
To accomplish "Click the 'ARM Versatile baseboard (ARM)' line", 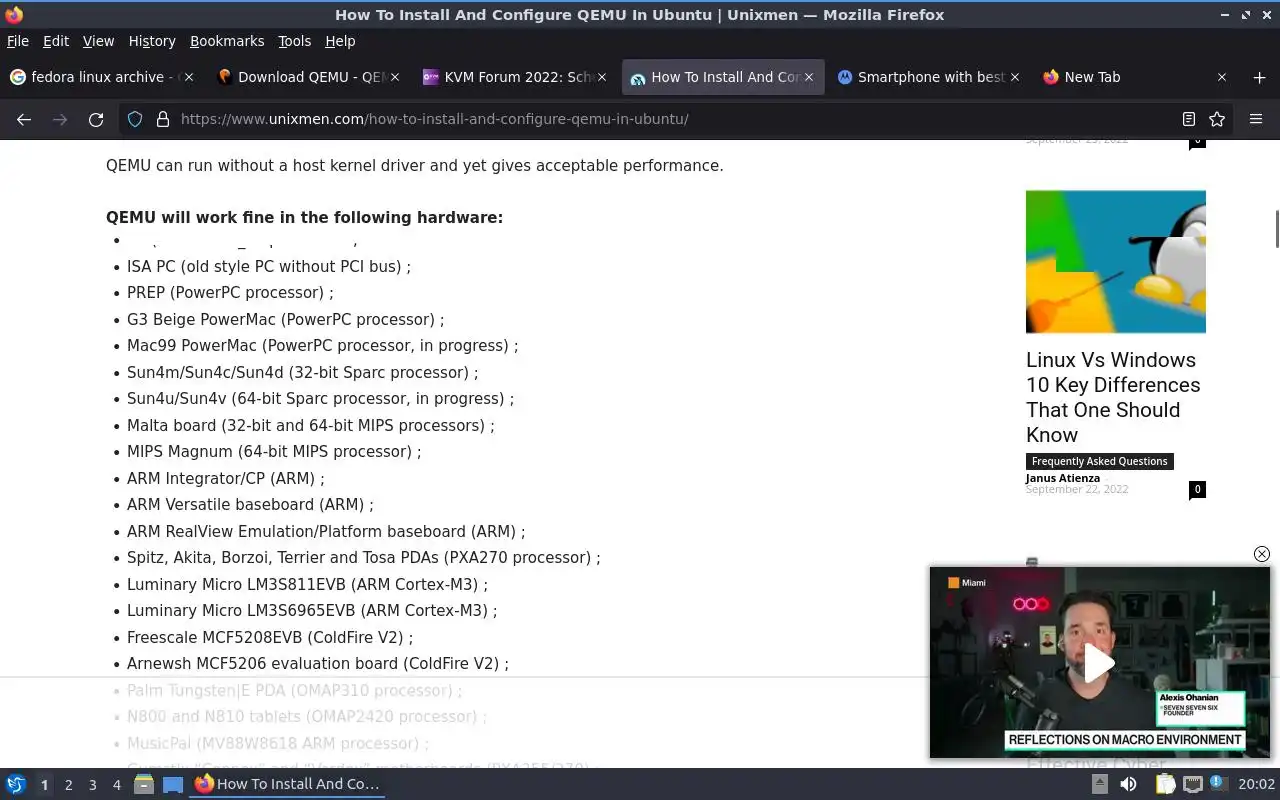I will point(250,505).
